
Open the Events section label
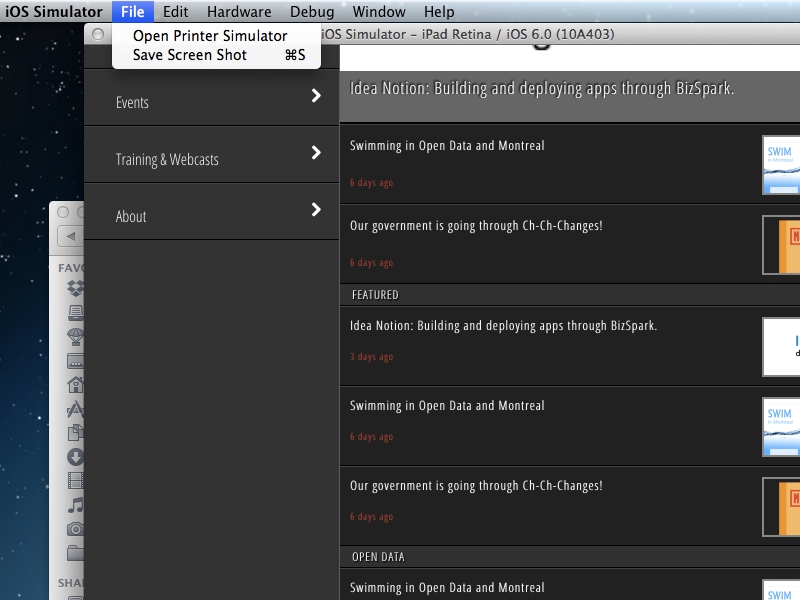click(x=132, y=103)
